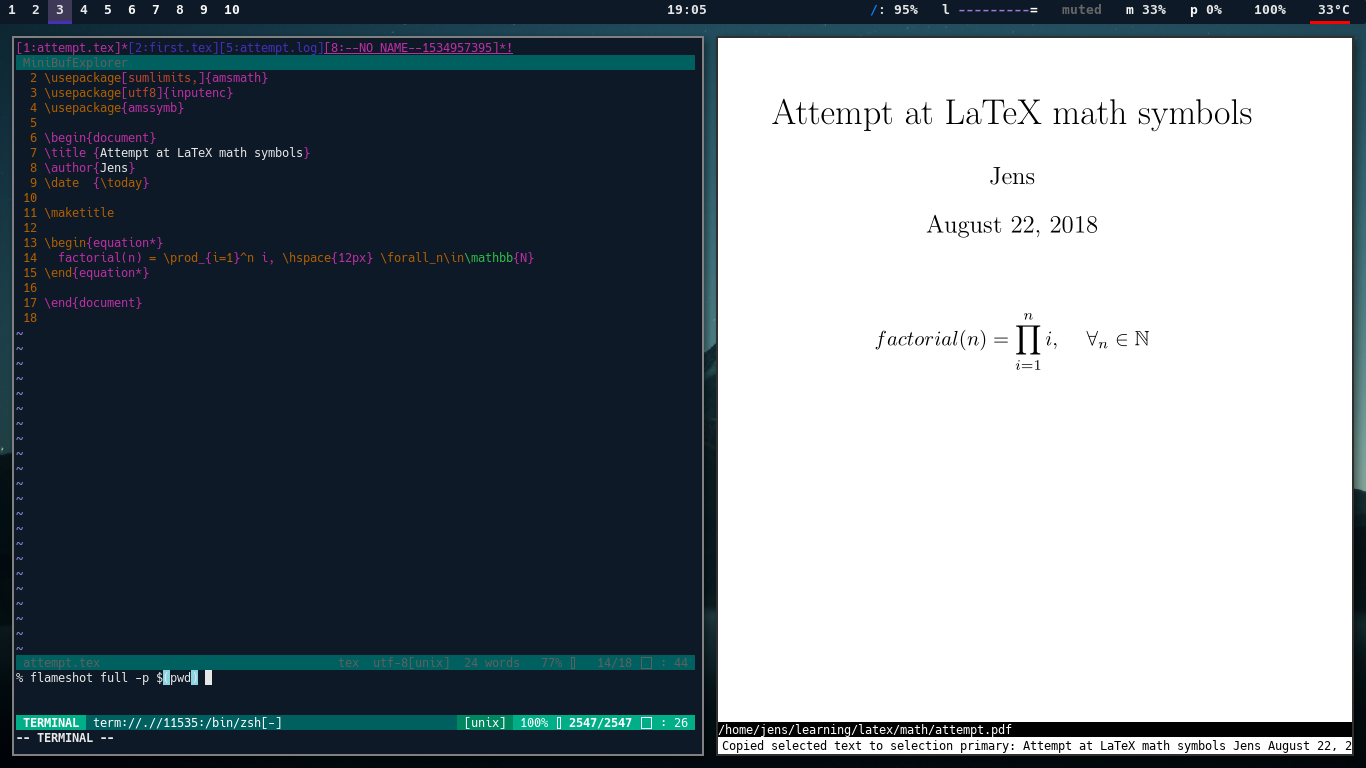Select the active workspace 3
The height and width of the screenshot is (768, 1366).
pos(60,10)
